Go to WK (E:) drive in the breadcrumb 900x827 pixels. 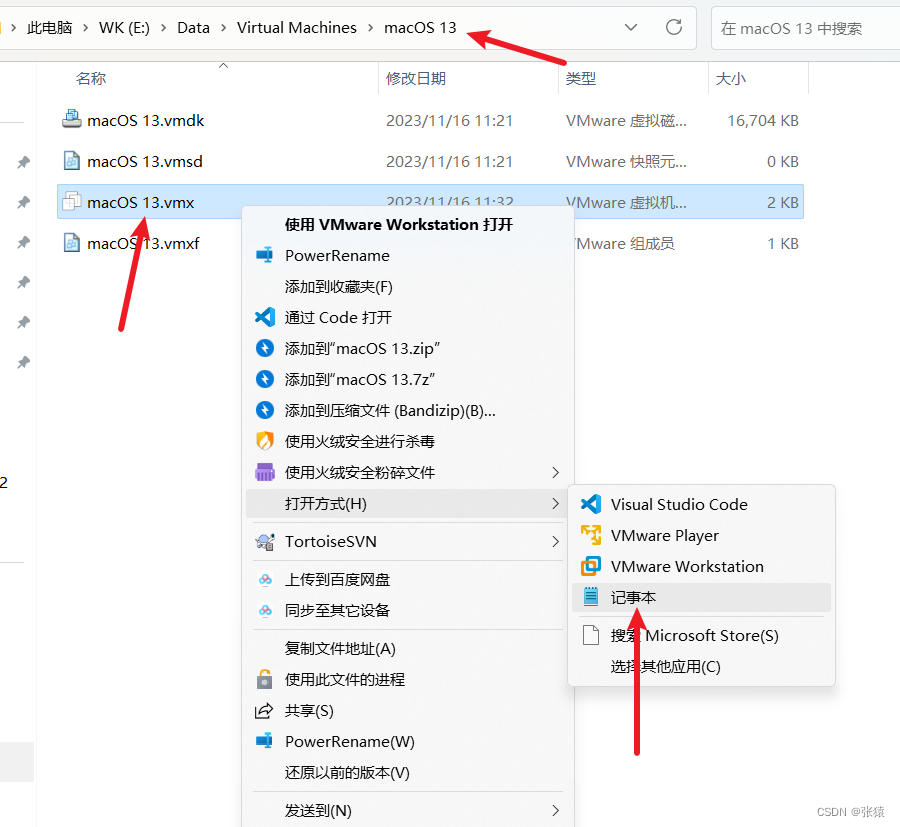124,28
